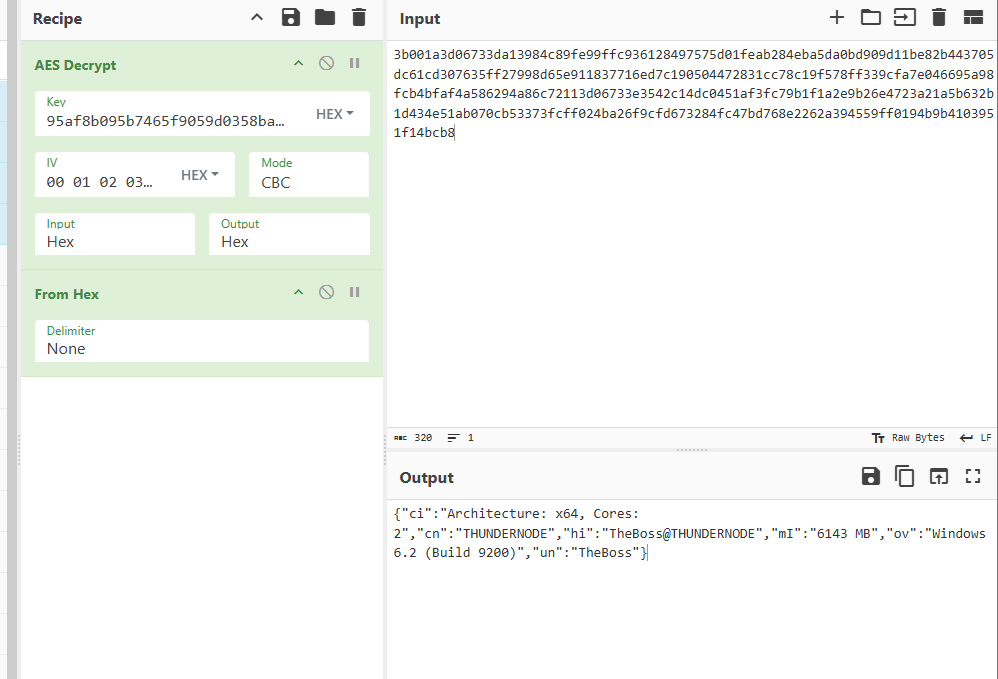This screenshot has width=998, height=679.
Task: Disable the AES Decrypt operation
Action: pos(326,64)
